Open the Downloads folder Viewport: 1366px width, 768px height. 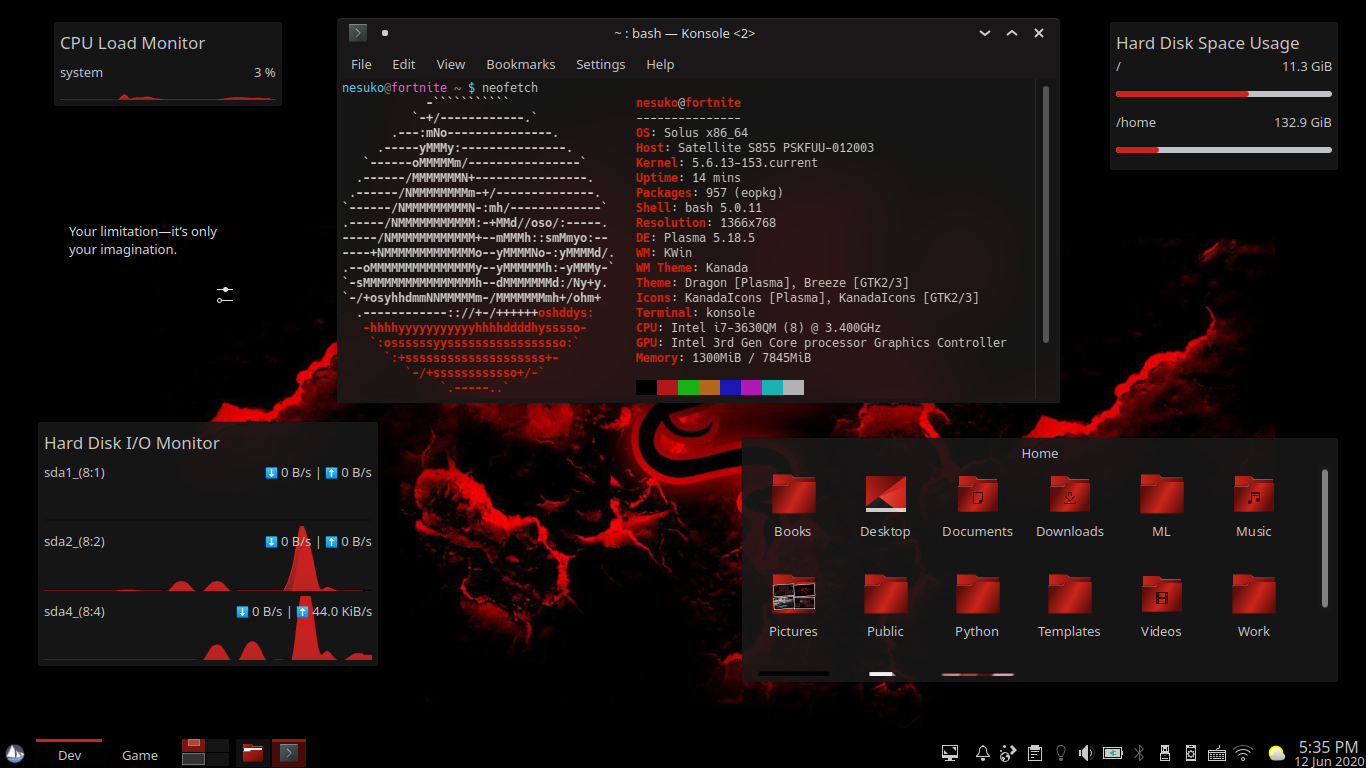pos(1069,506)
